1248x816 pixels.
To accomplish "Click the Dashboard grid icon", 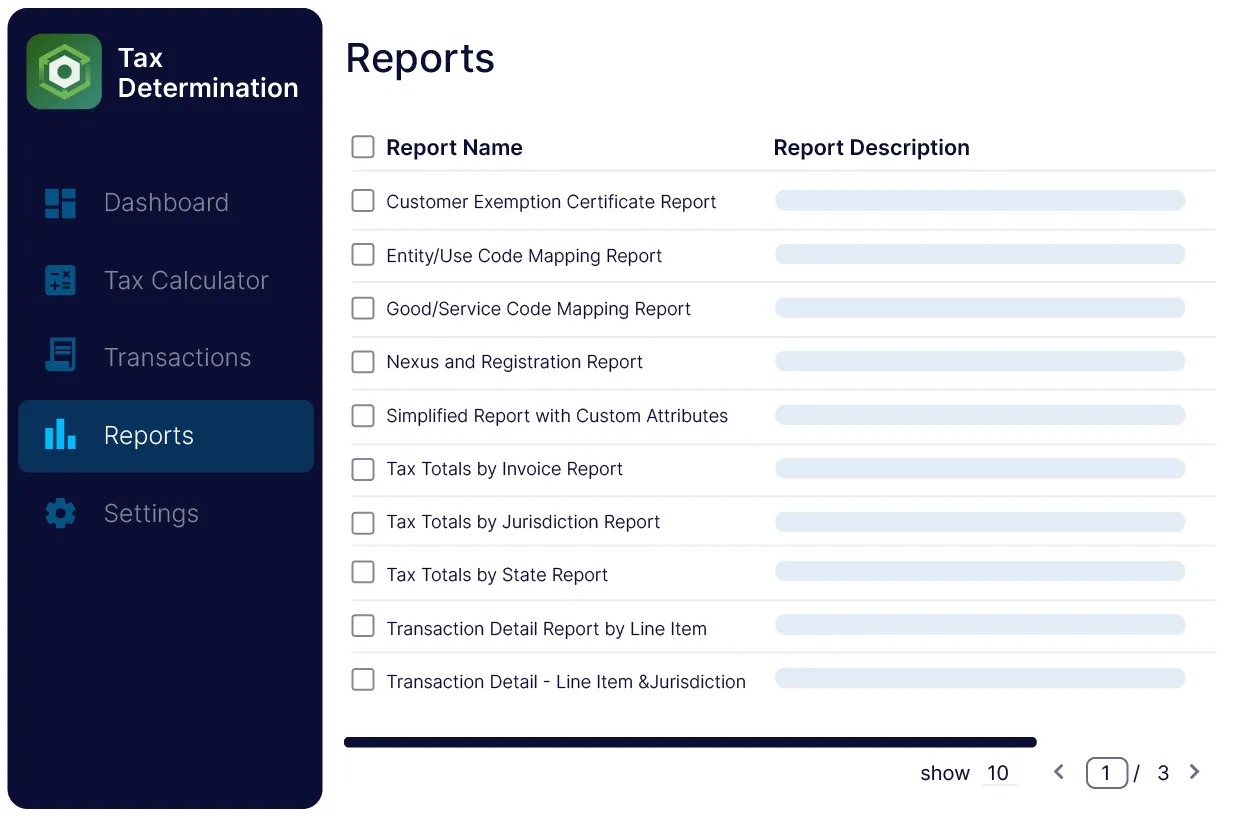I will [x=61, y=203].
